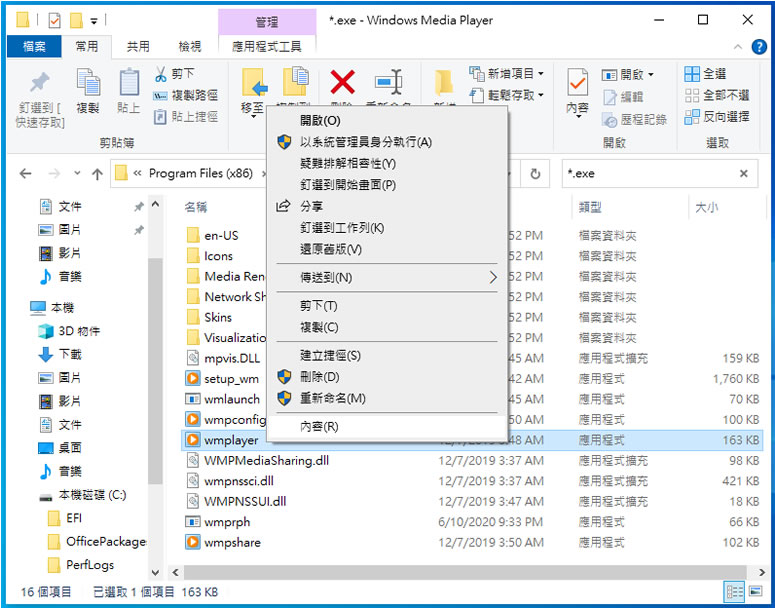Viewport: 775px width, 608px height.
Task: Choose Troubleshoot compatibility (疑難排解相容性)
Action: (x=386, y=164)
